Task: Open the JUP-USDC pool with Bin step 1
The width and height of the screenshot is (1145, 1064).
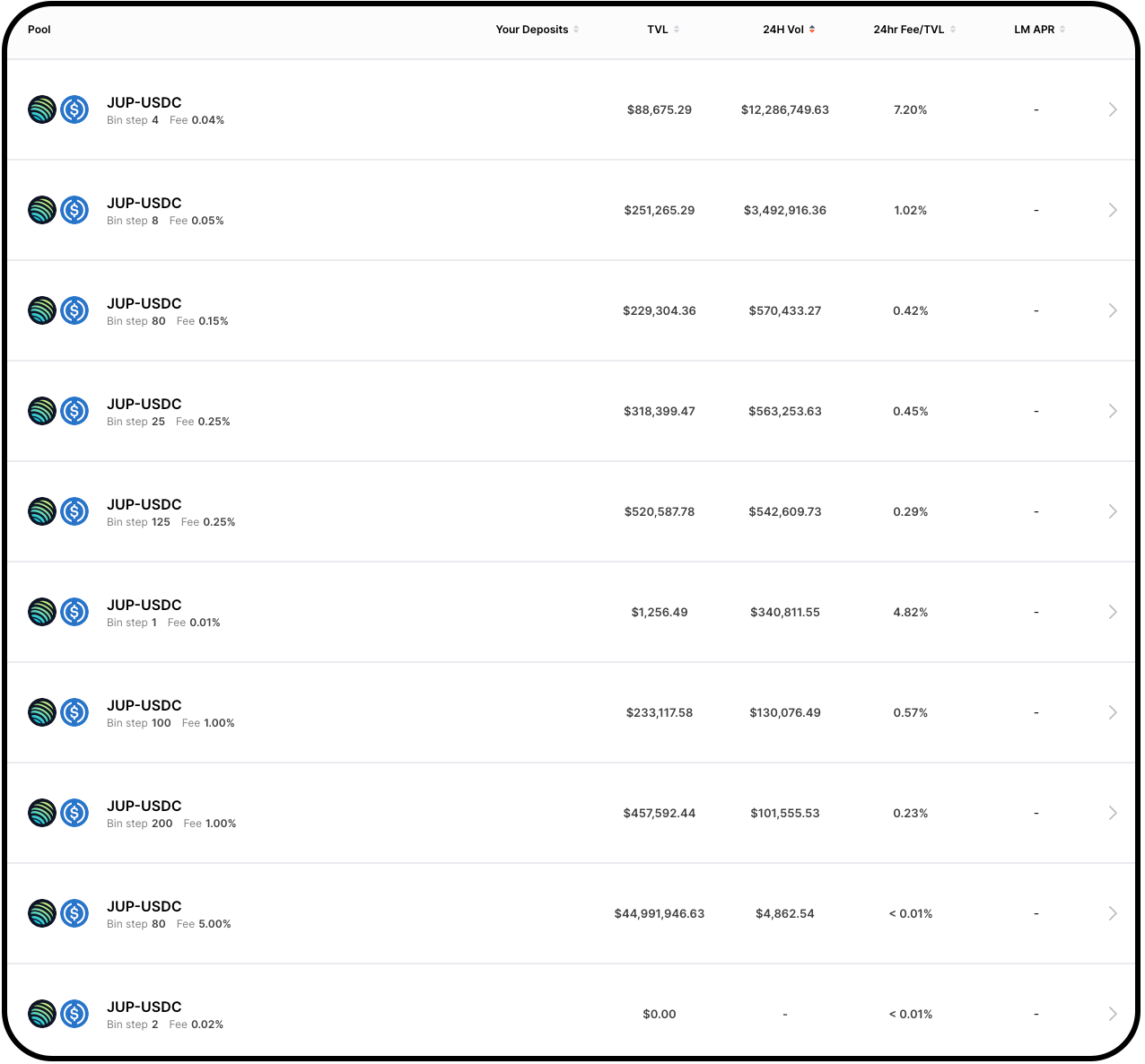Action: coord(144,606)
